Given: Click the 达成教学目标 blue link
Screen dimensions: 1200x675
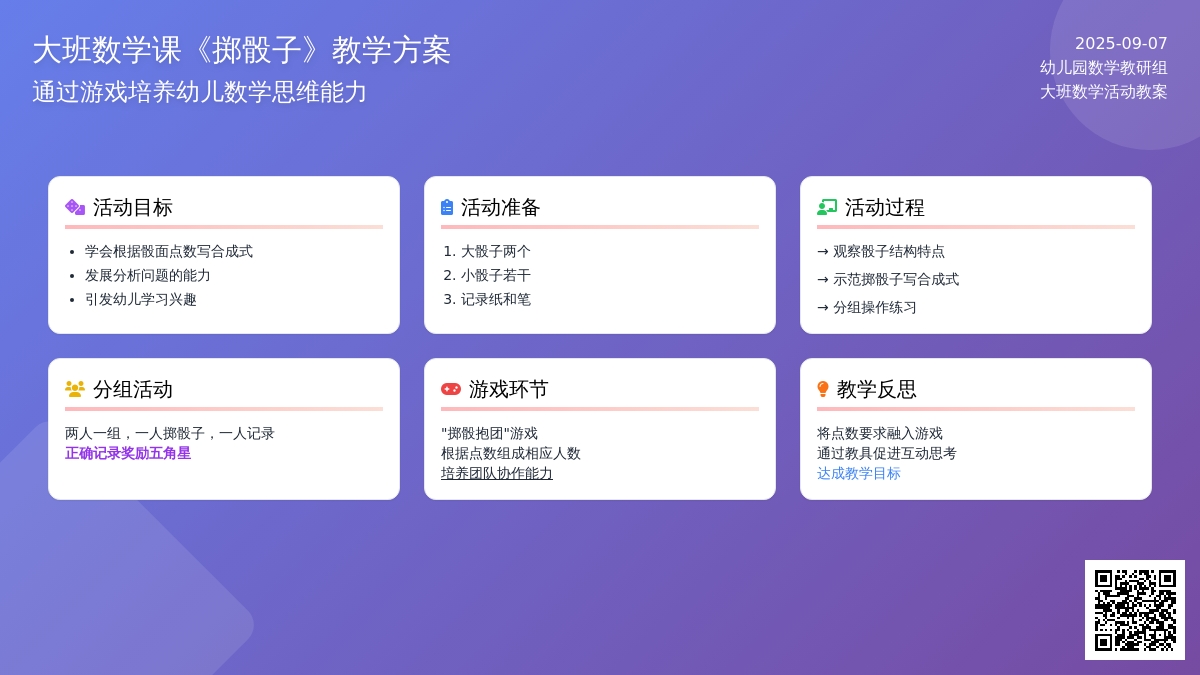Looking at the screenshot, I should point(859,473).
